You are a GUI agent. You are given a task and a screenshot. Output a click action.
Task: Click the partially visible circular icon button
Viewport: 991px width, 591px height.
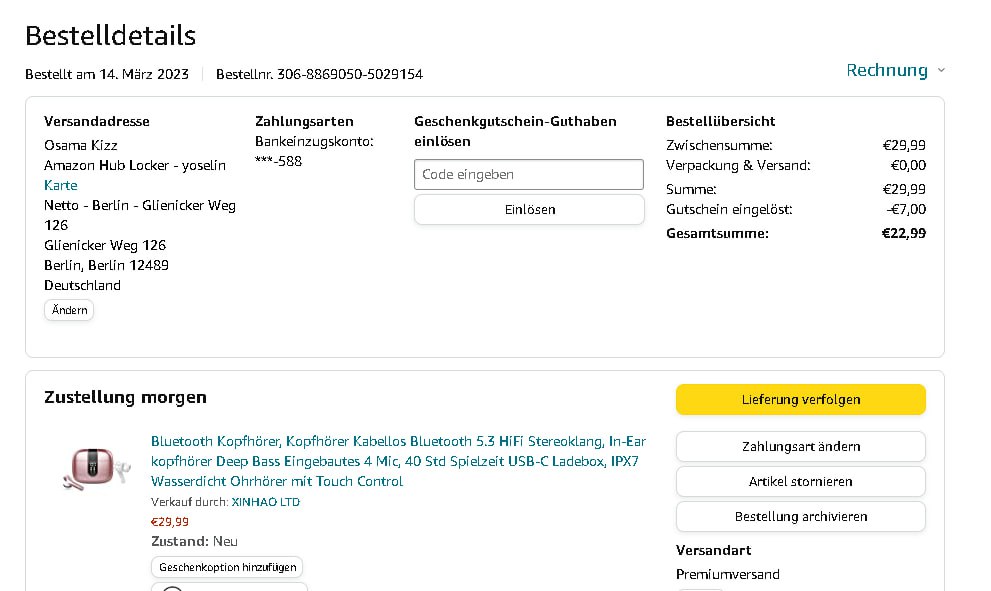tap(172, 588)
